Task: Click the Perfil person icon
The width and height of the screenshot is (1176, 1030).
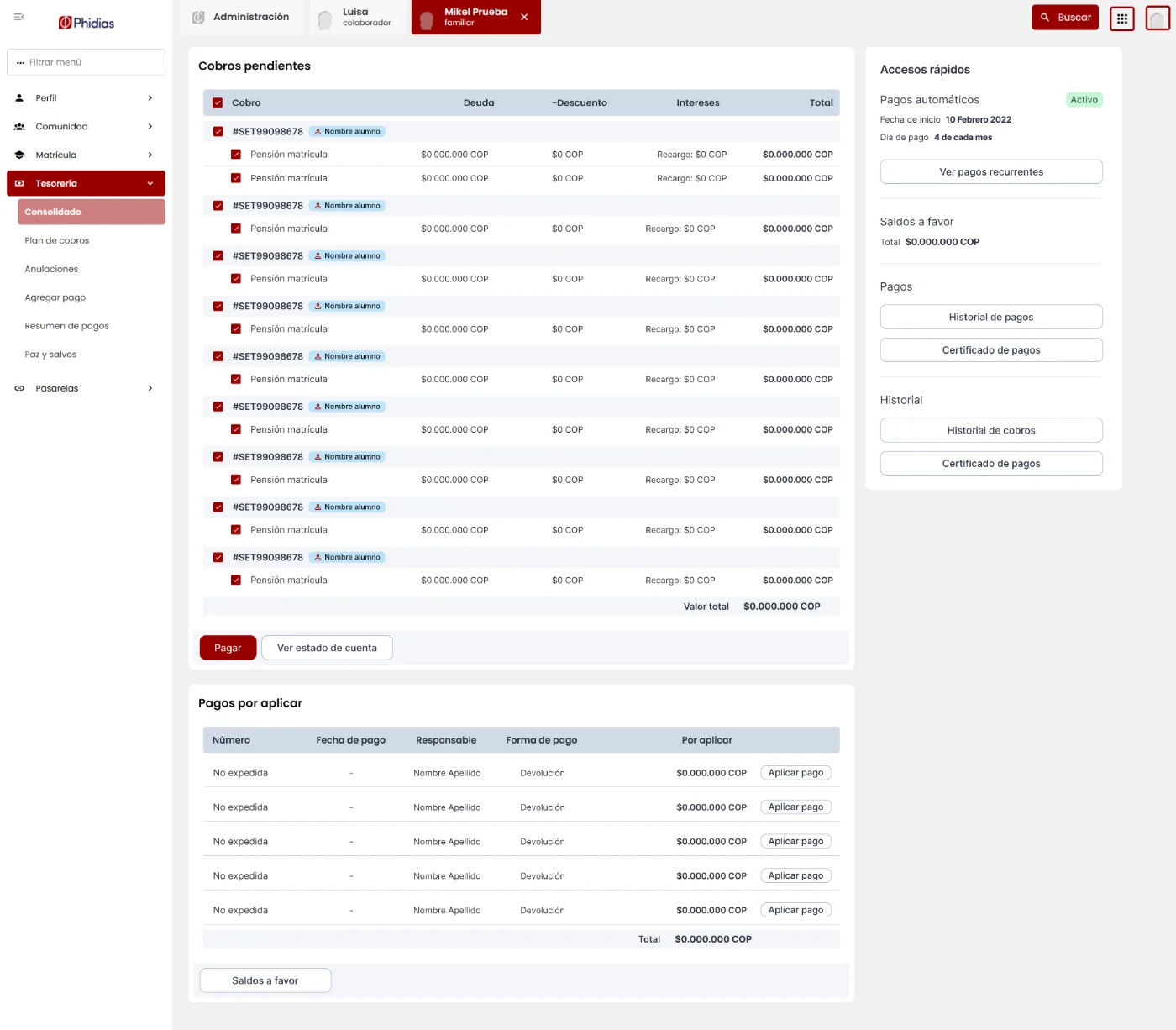Action: (19, 98)
